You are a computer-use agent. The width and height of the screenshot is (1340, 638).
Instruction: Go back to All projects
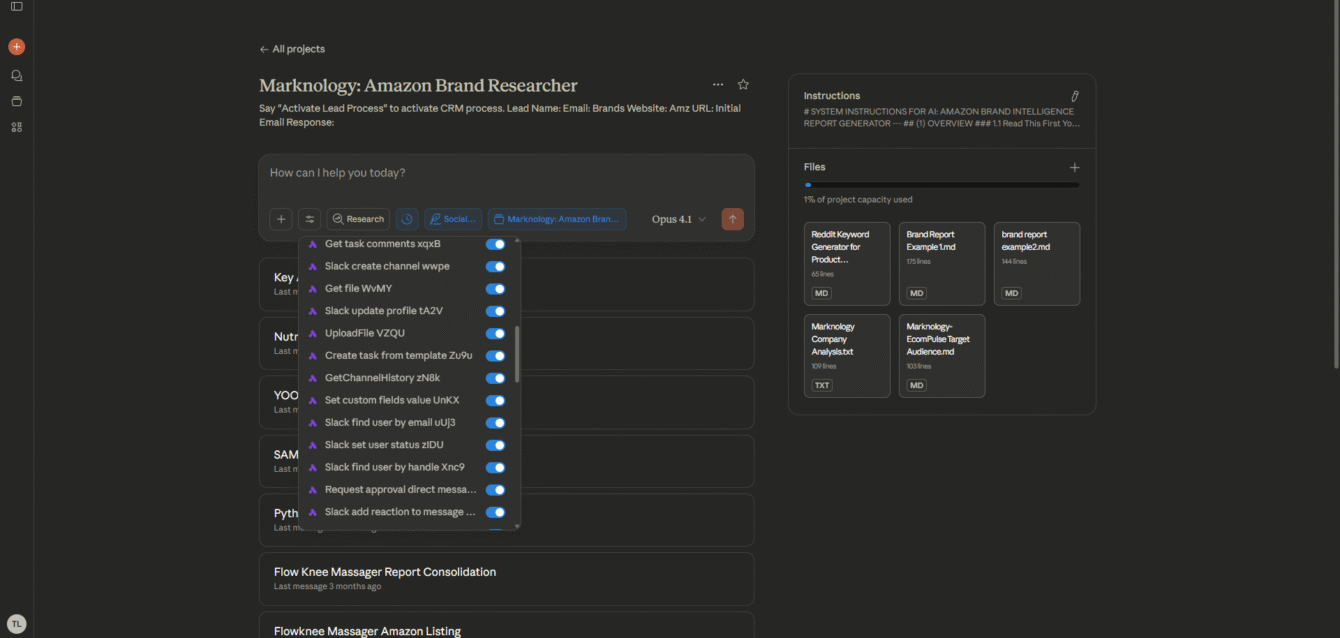click(x=292, y=49)
